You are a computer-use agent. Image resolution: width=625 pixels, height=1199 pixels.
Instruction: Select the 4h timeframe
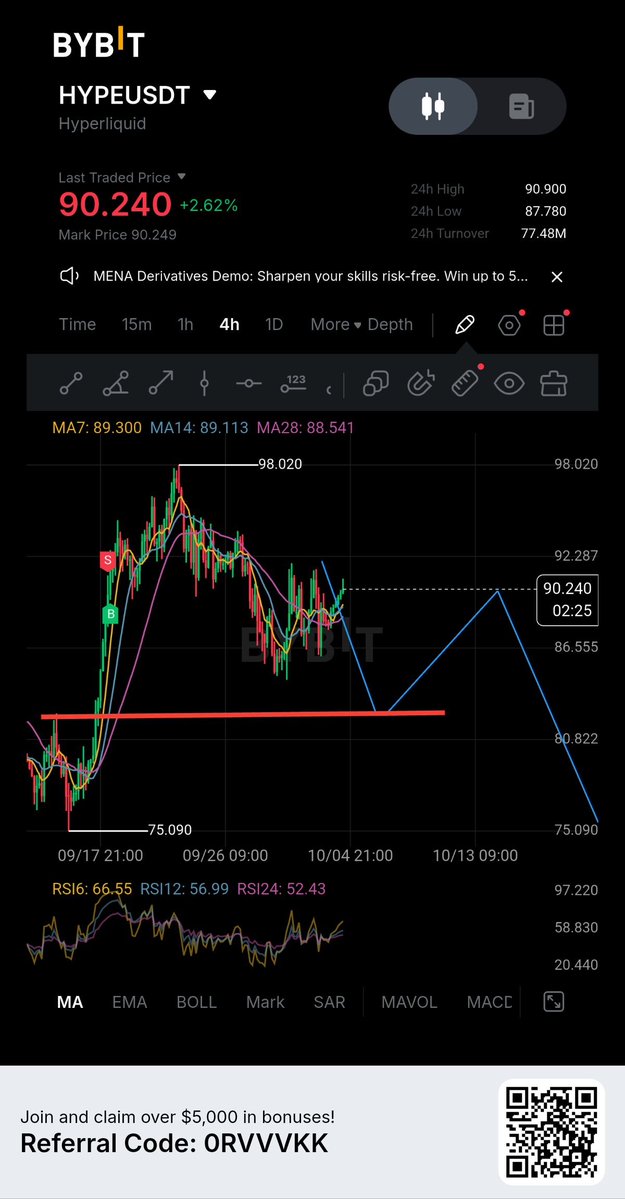pos(229,324)
